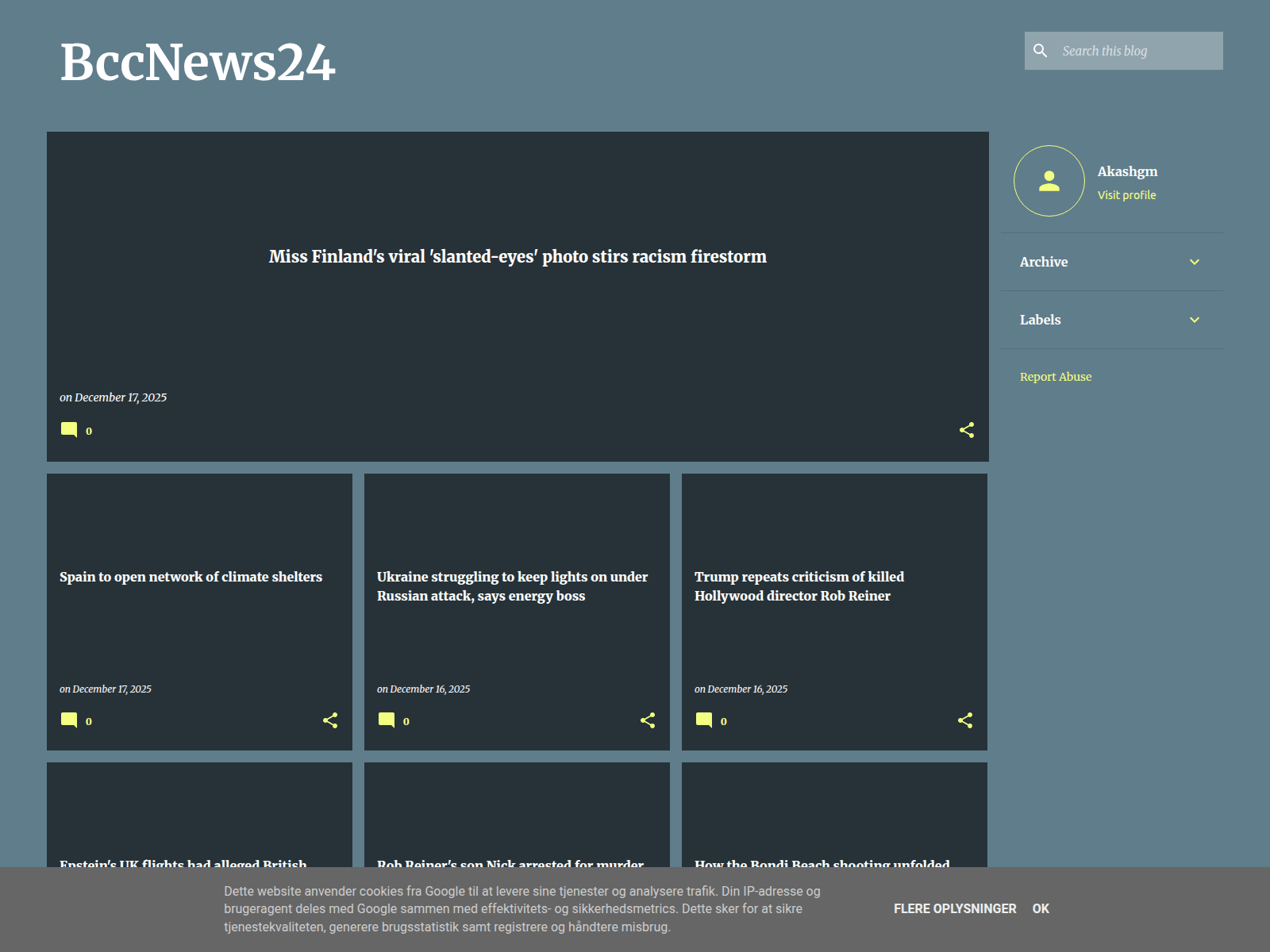
Task: Focus the Search this blog field
Action: 1139,51
